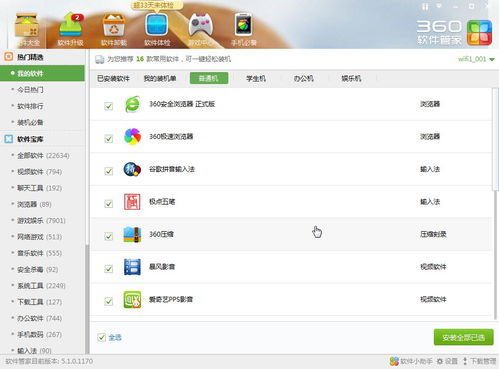Click the 极点五笔 red icon
The image size is (499, 369).
[132, 202]
